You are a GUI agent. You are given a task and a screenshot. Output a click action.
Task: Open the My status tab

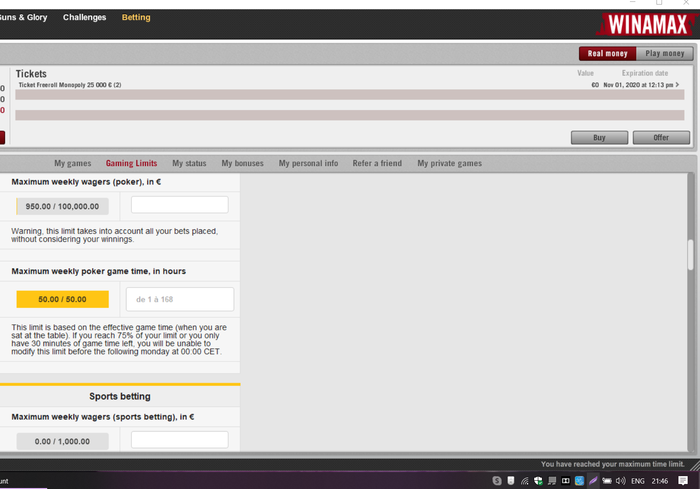coord(189,163)
